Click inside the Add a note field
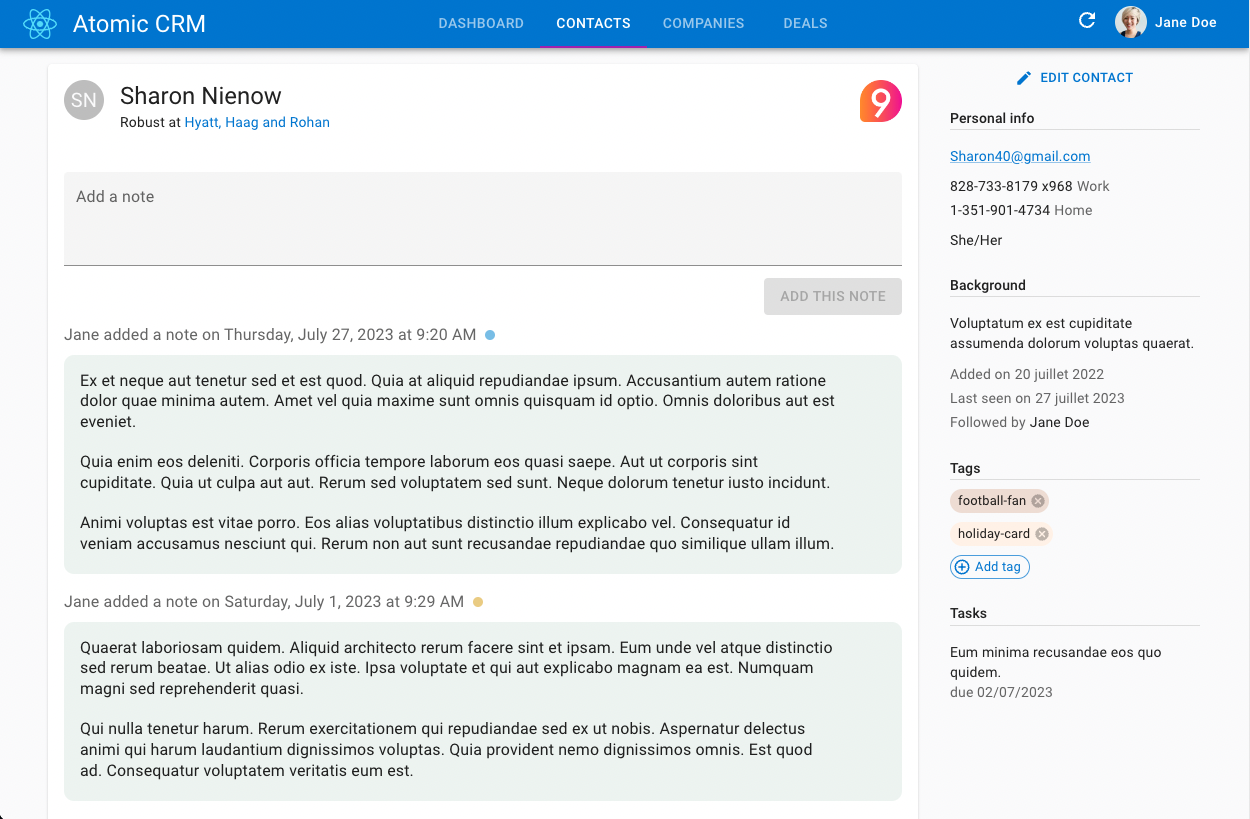The width and height of the screenshot is (1250, 819). tap(482, 218)
